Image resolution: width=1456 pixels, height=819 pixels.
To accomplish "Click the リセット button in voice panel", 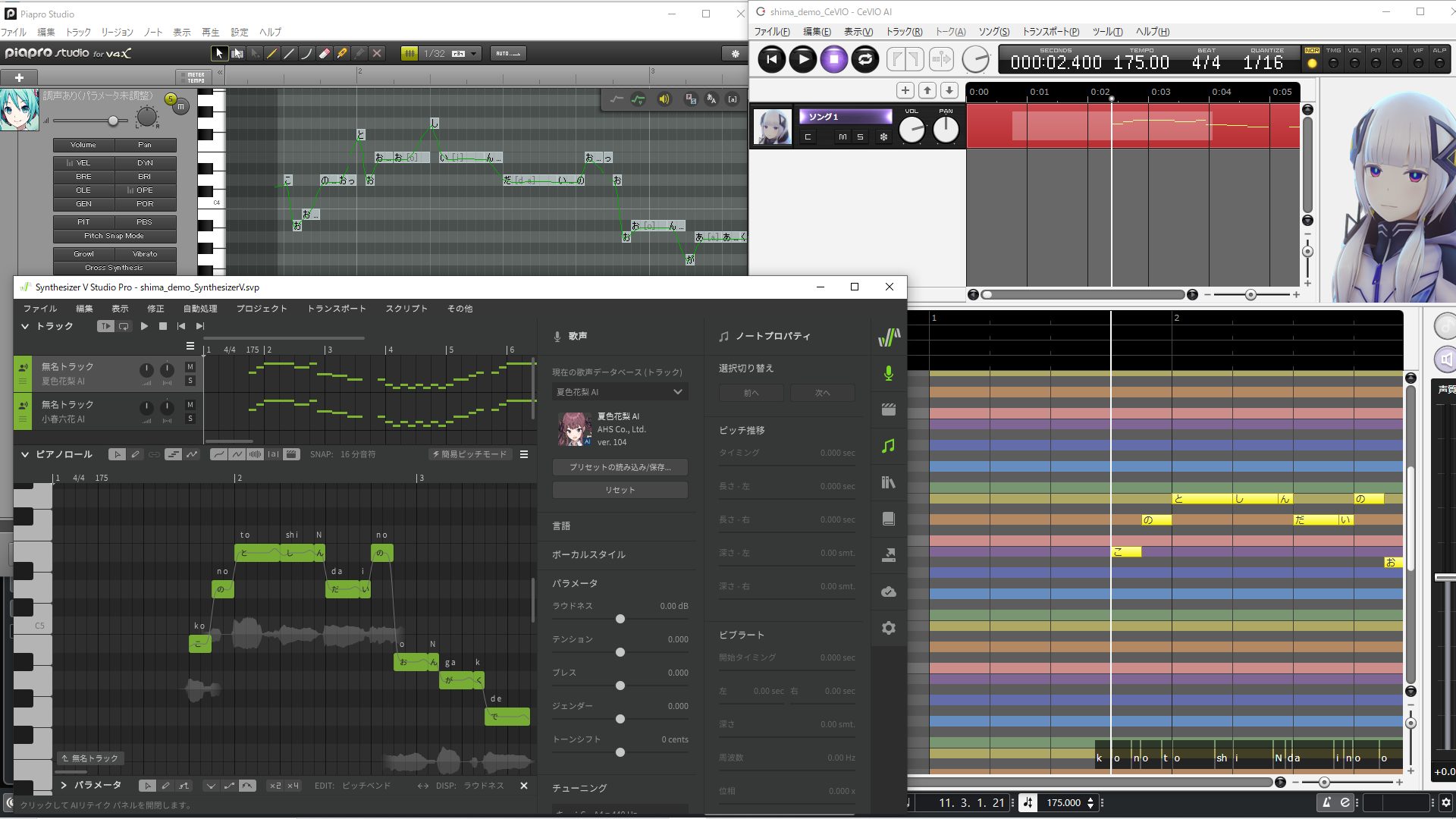I will pyautogui.click(x=620, y=490).
